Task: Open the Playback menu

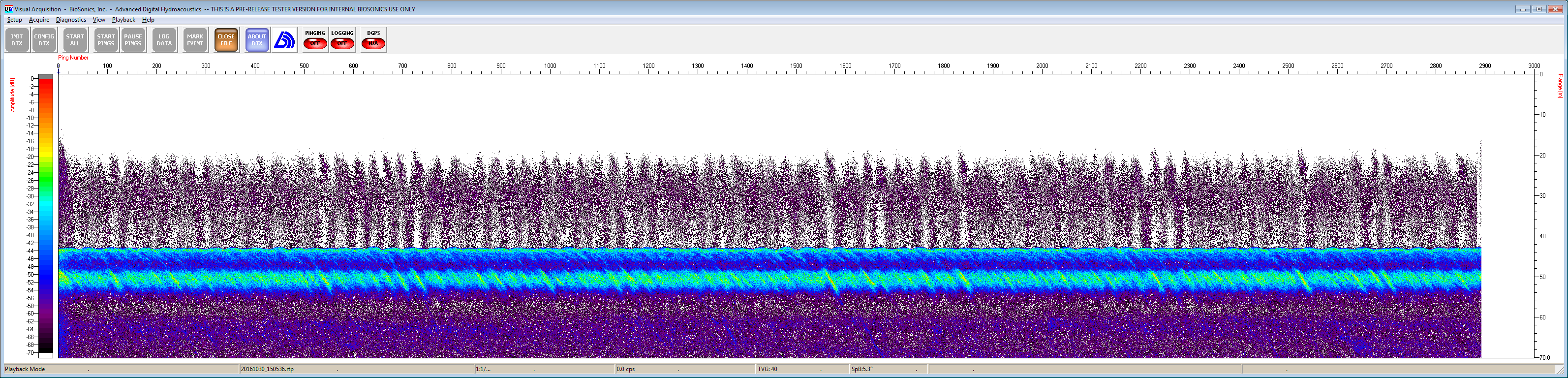Action: click(x=123, y=20)
